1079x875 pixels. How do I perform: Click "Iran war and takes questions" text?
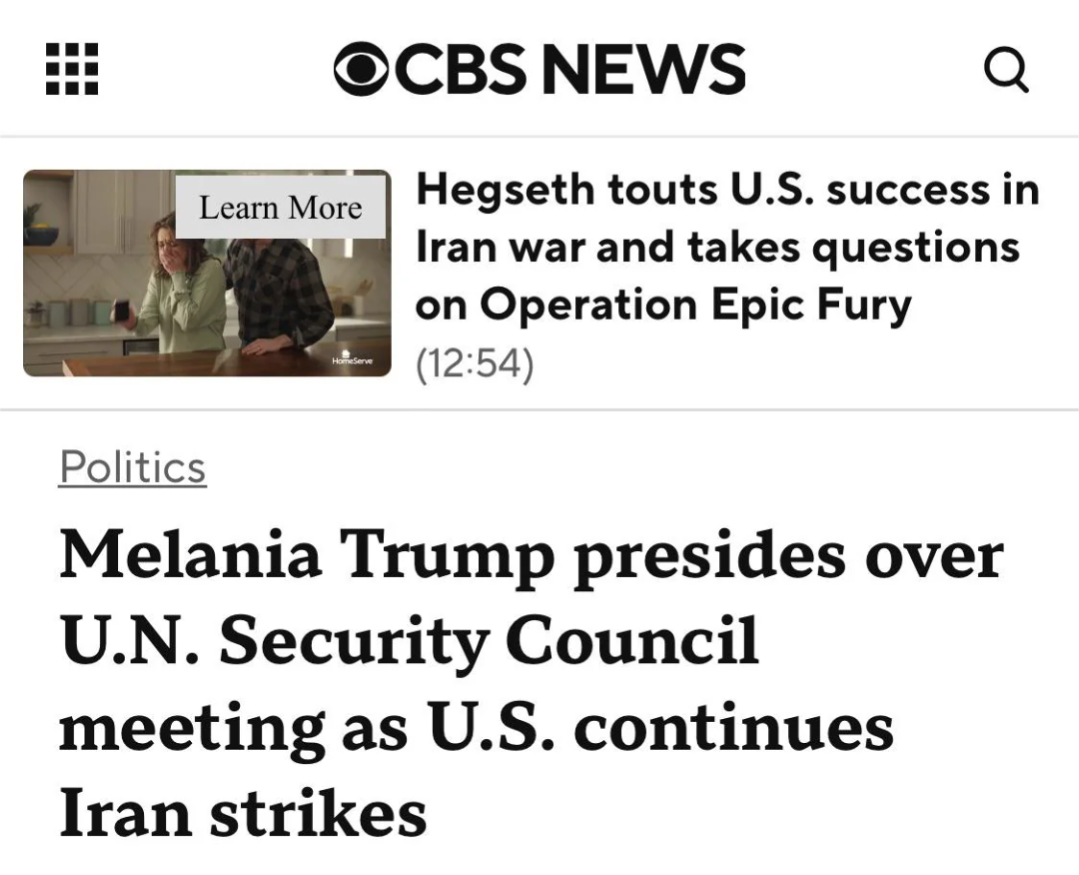[x=716, y=247]
